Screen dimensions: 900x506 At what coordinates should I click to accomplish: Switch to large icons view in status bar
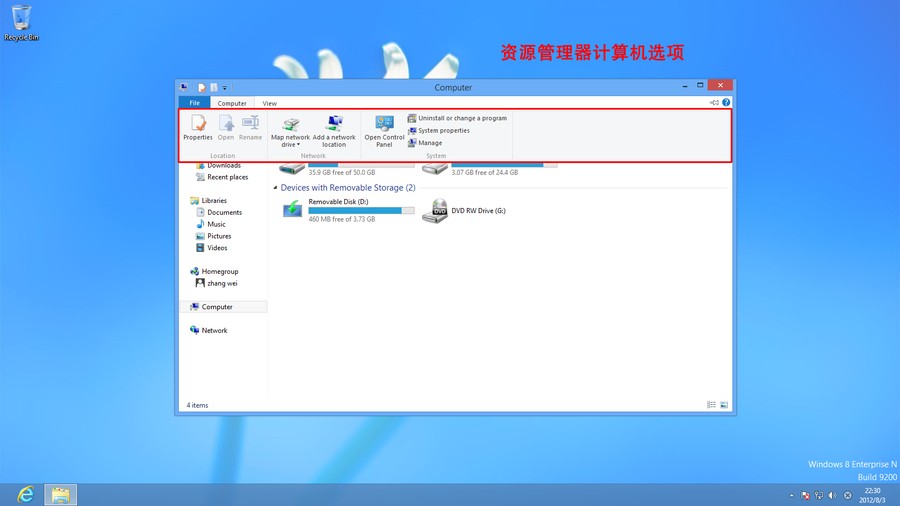tap(724, 405)
